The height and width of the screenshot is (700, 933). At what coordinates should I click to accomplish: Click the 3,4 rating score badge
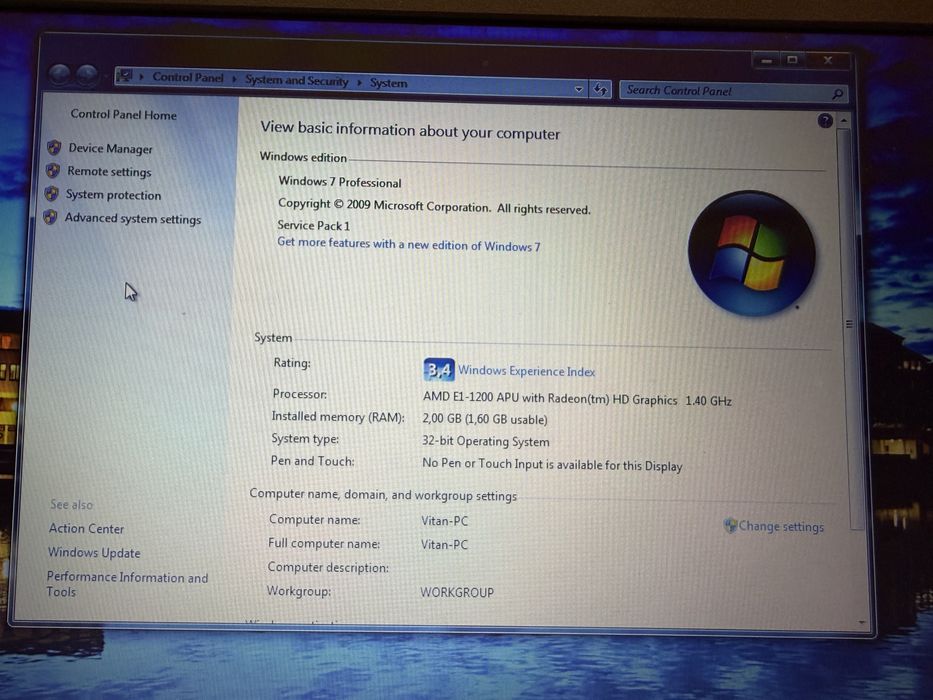coord(439,370)
